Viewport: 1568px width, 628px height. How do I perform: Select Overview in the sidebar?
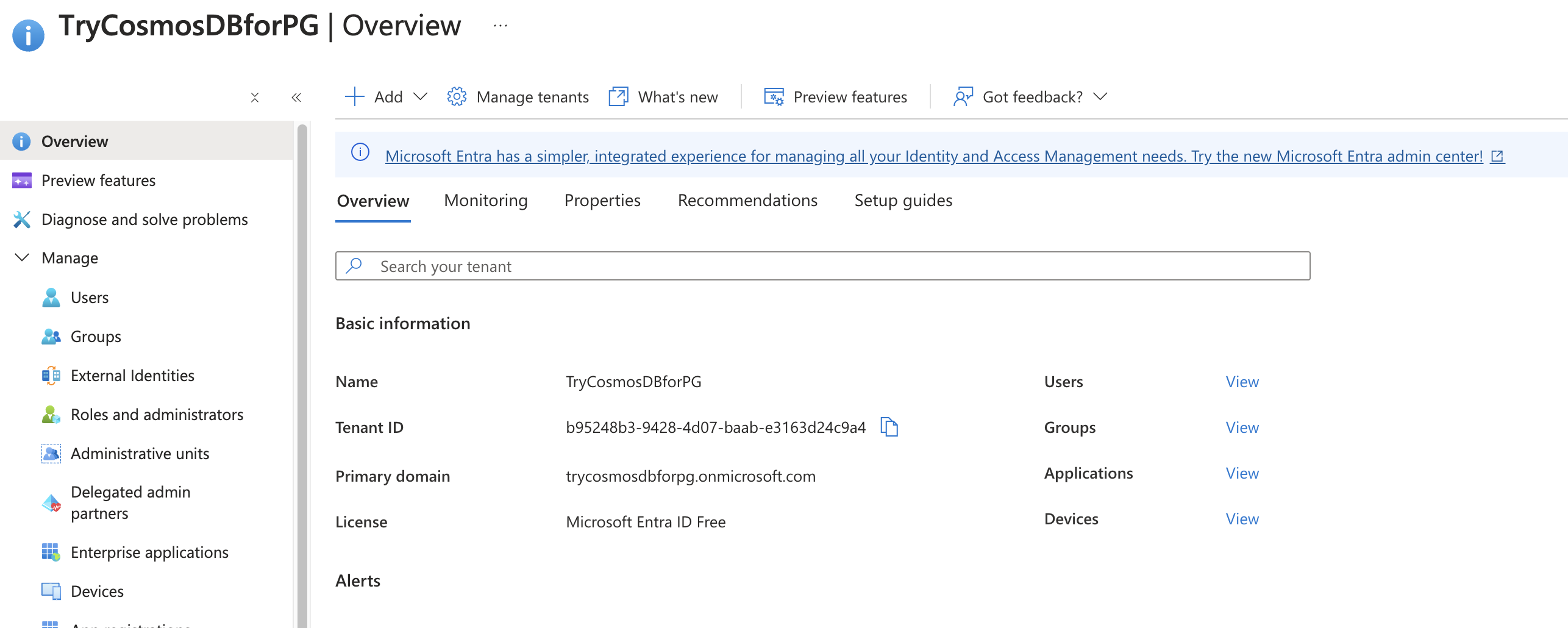(146, 141)
